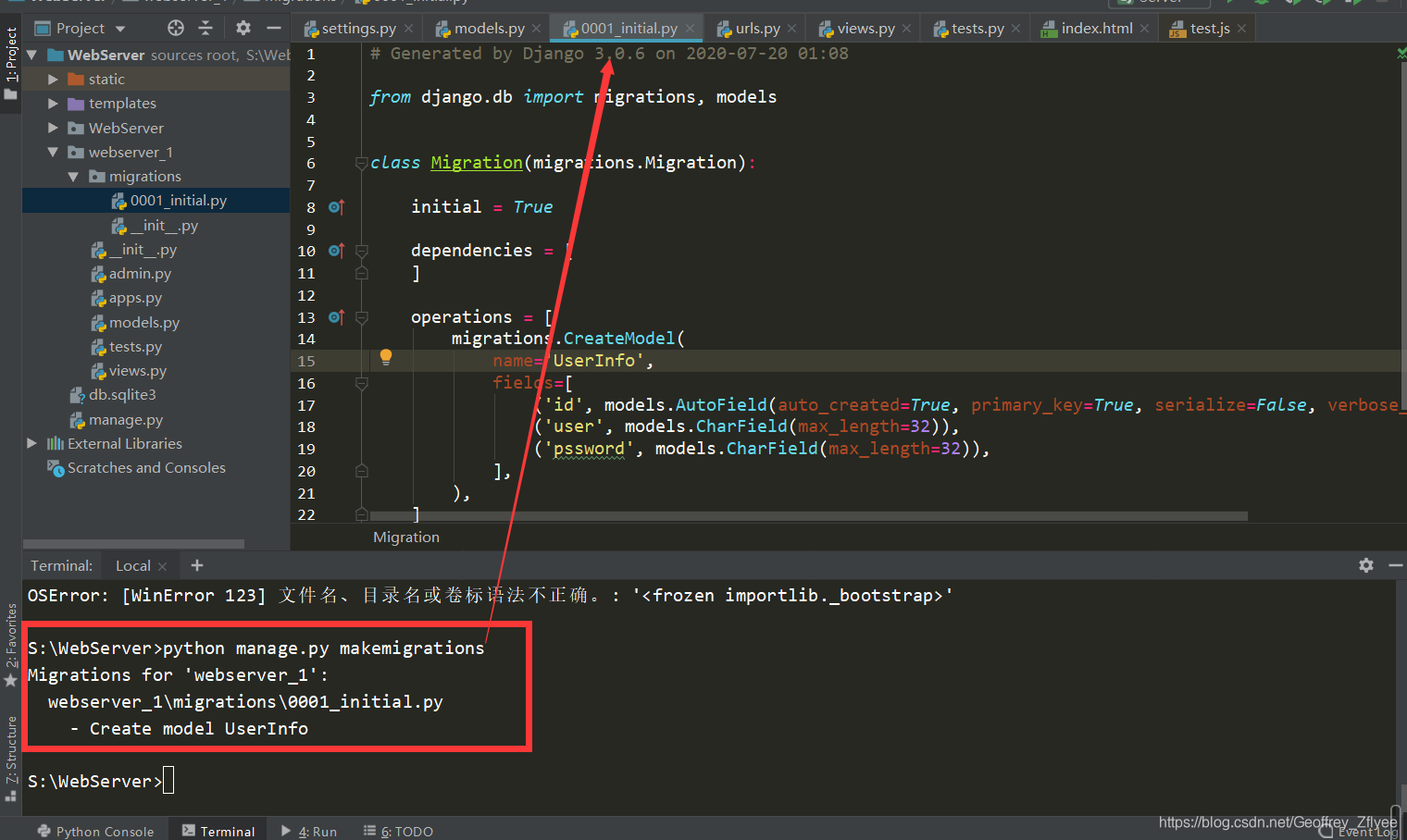Click the Migration breadcrumb below editor
Screen dimensions: 1407x840
(406, 537)
